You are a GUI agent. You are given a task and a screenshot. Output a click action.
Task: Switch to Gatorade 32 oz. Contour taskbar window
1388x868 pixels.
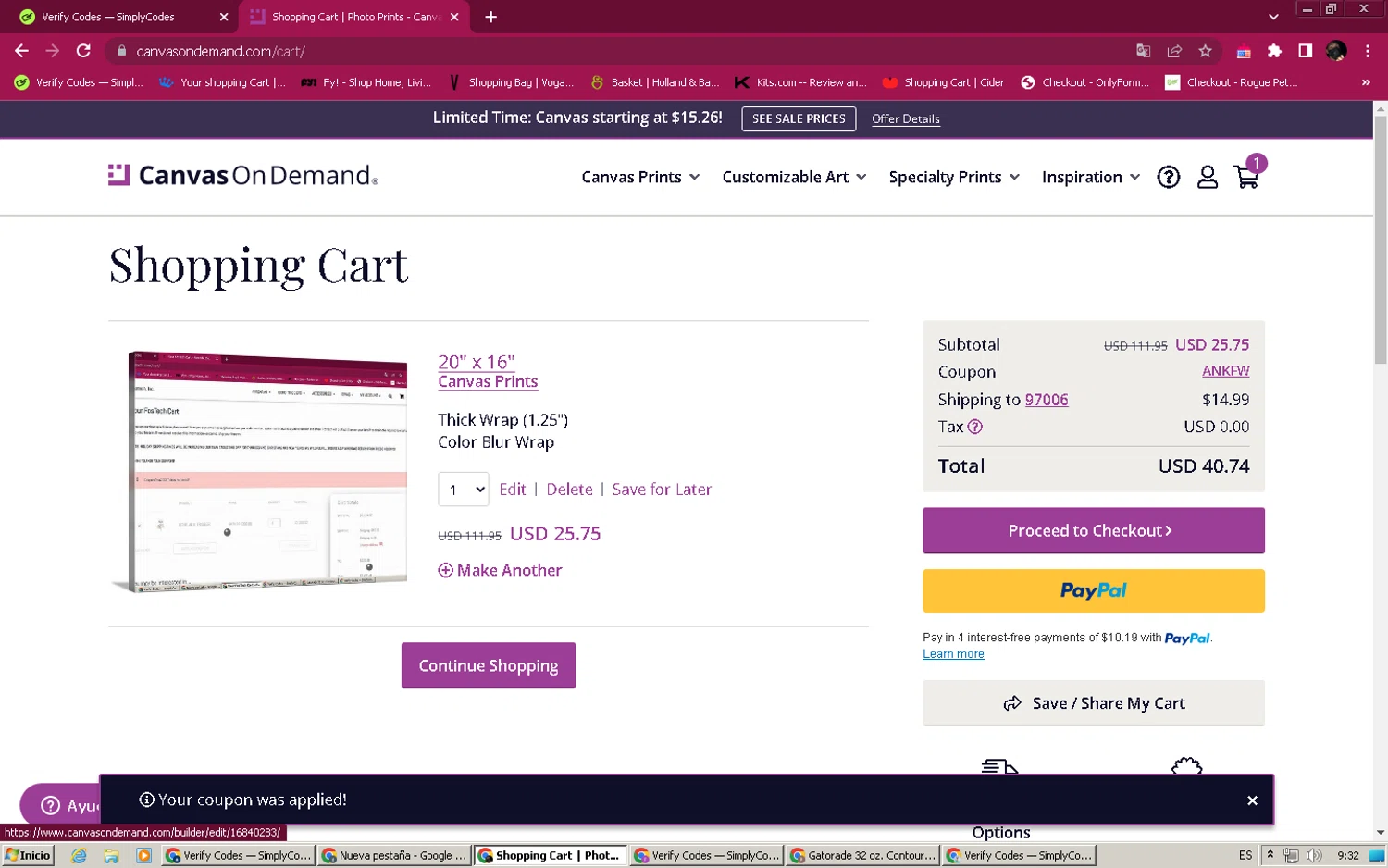[862, 855]
